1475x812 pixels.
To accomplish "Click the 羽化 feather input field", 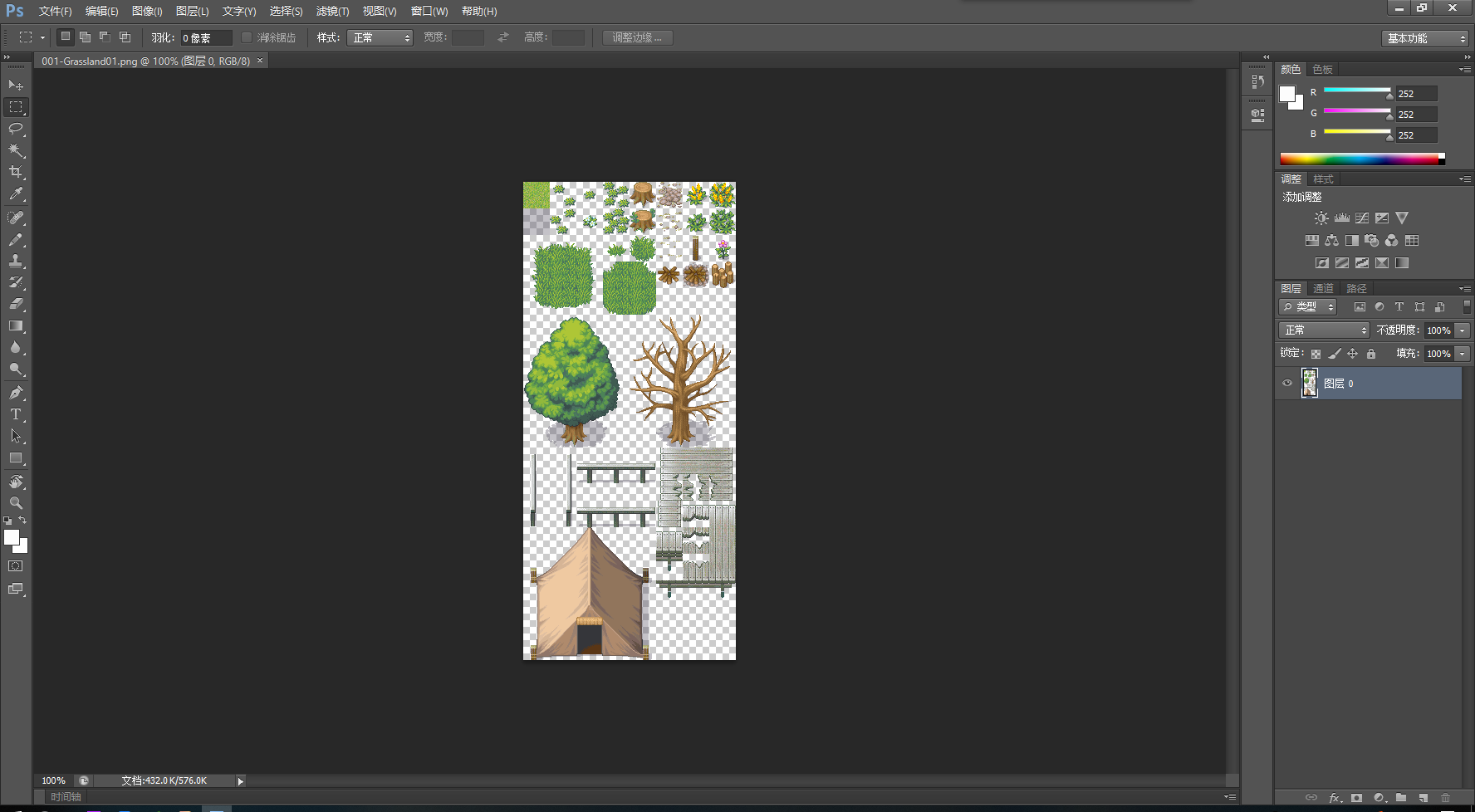I will [206, 38].
